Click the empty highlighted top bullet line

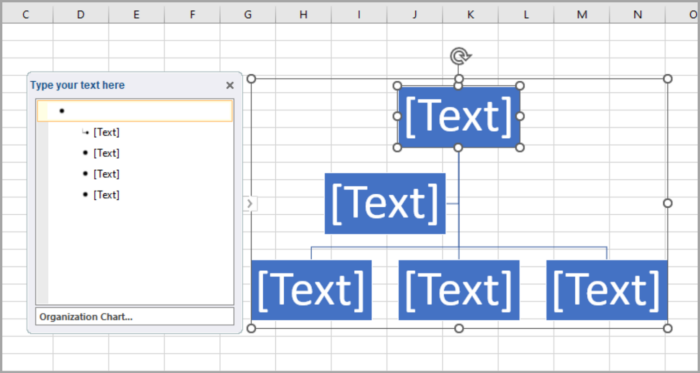tap(135, 111)
